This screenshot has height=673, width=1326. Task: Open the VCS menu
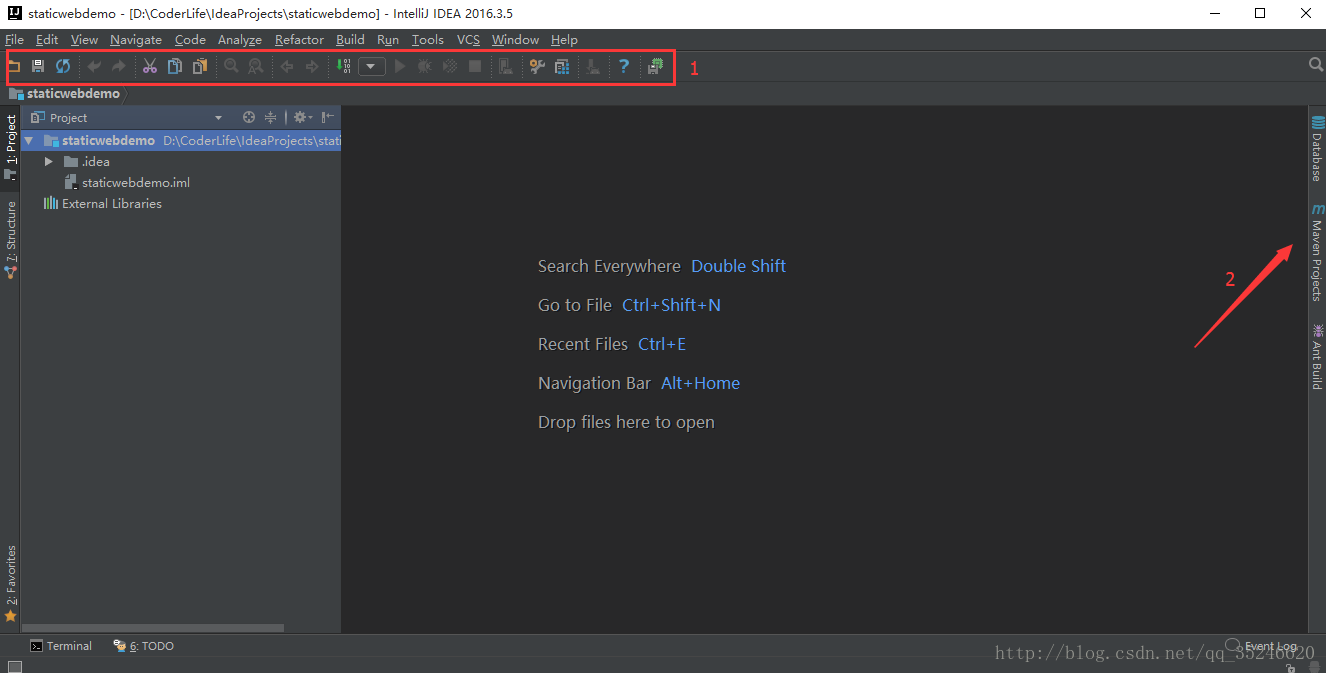[468, 40]
